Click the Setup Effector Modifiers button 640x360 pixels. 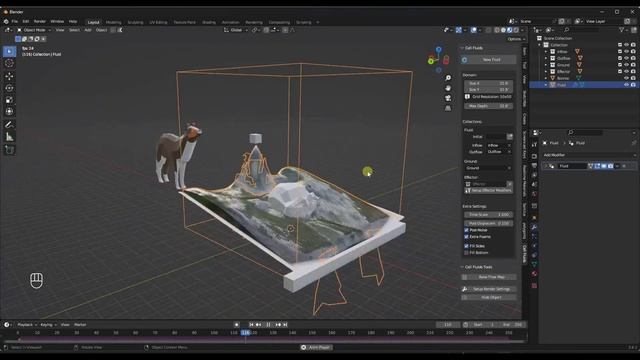(x=489, y=191)
